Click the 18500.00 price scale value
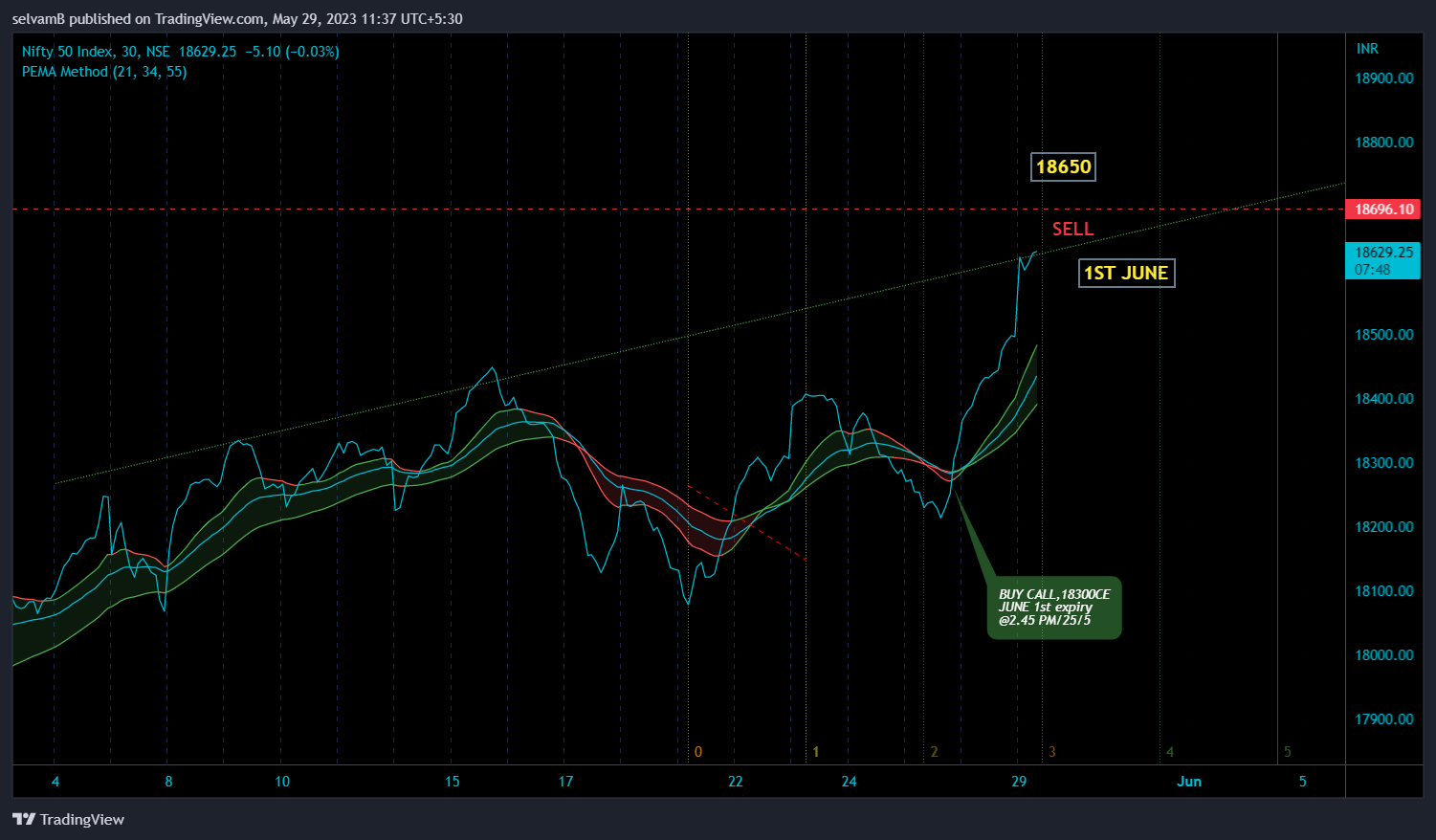The width and height of the screenshot is (1436, 840). tap(1383, 335)
